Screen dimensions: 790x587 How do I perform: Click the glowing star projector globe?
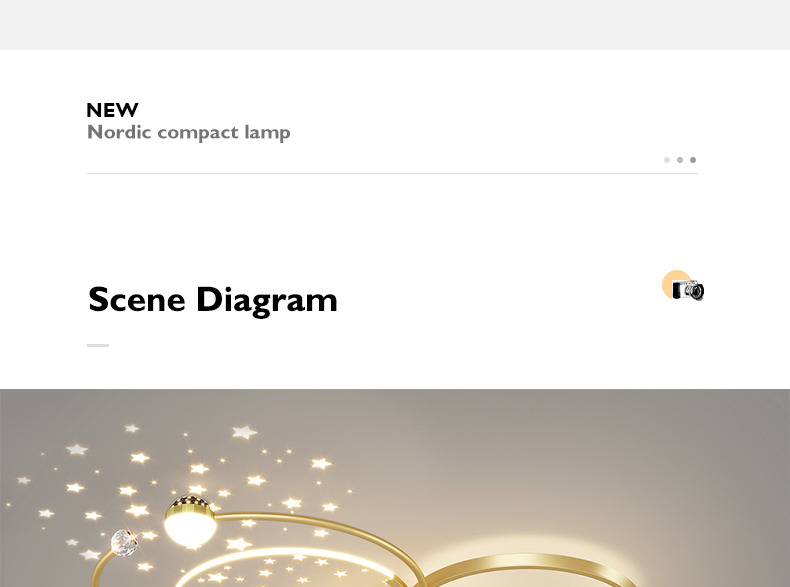[x=190, y=522]
